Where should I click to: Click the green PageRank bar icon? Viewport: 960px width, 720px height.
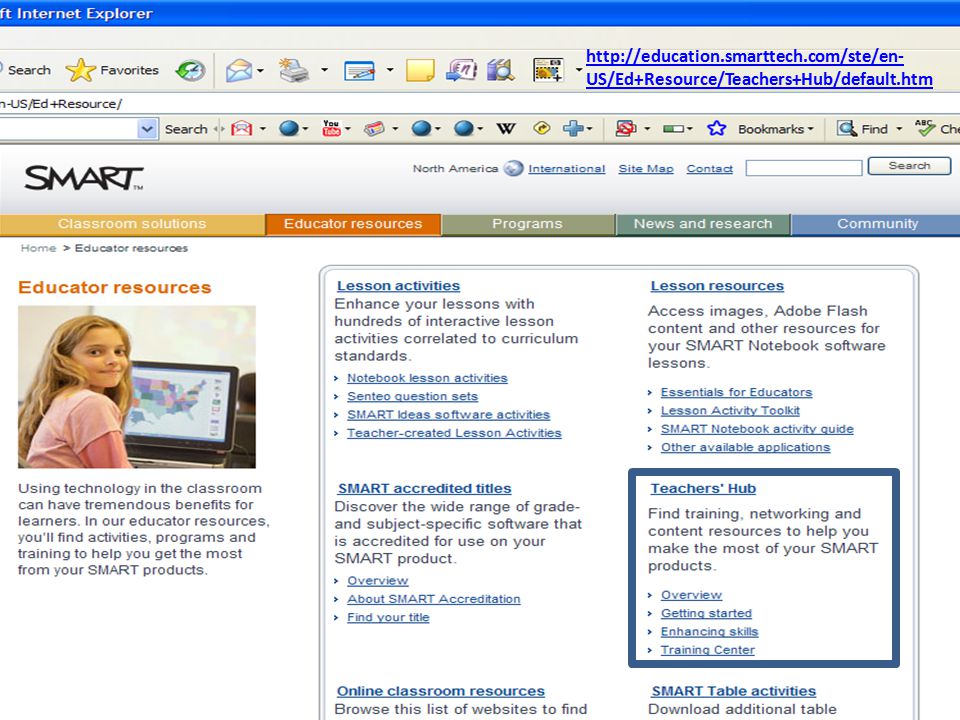(673, 129)
